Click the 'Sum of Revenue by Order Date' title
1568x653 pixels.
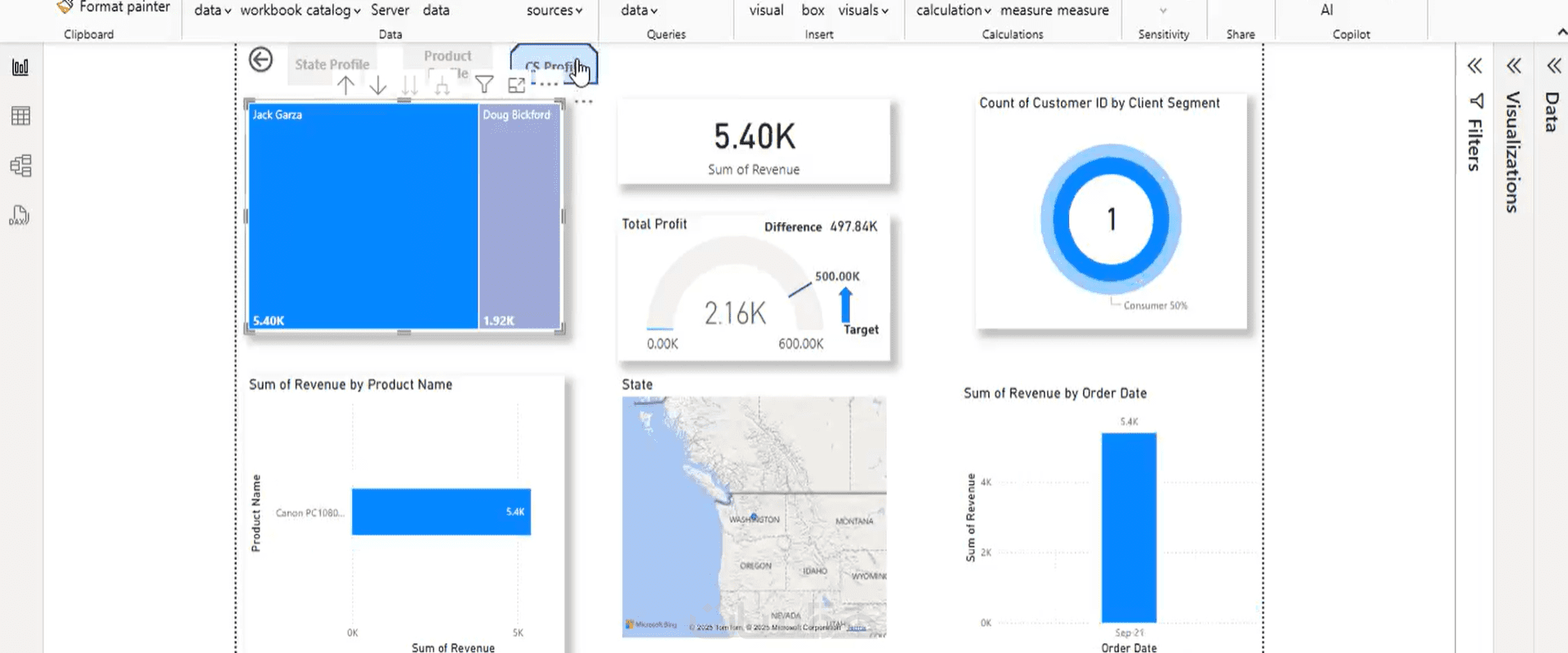(x=1055, y=393)
